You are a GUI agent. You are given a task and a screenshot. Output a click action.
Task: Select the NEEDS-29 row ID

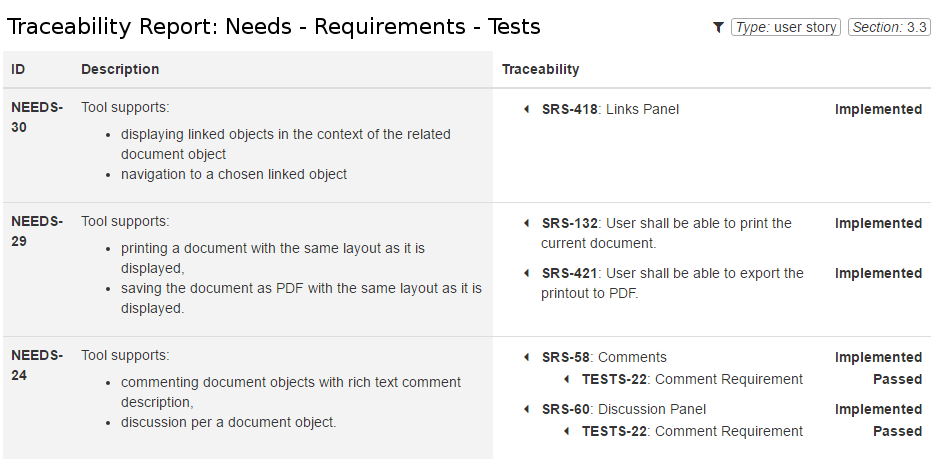pos(37,231)
